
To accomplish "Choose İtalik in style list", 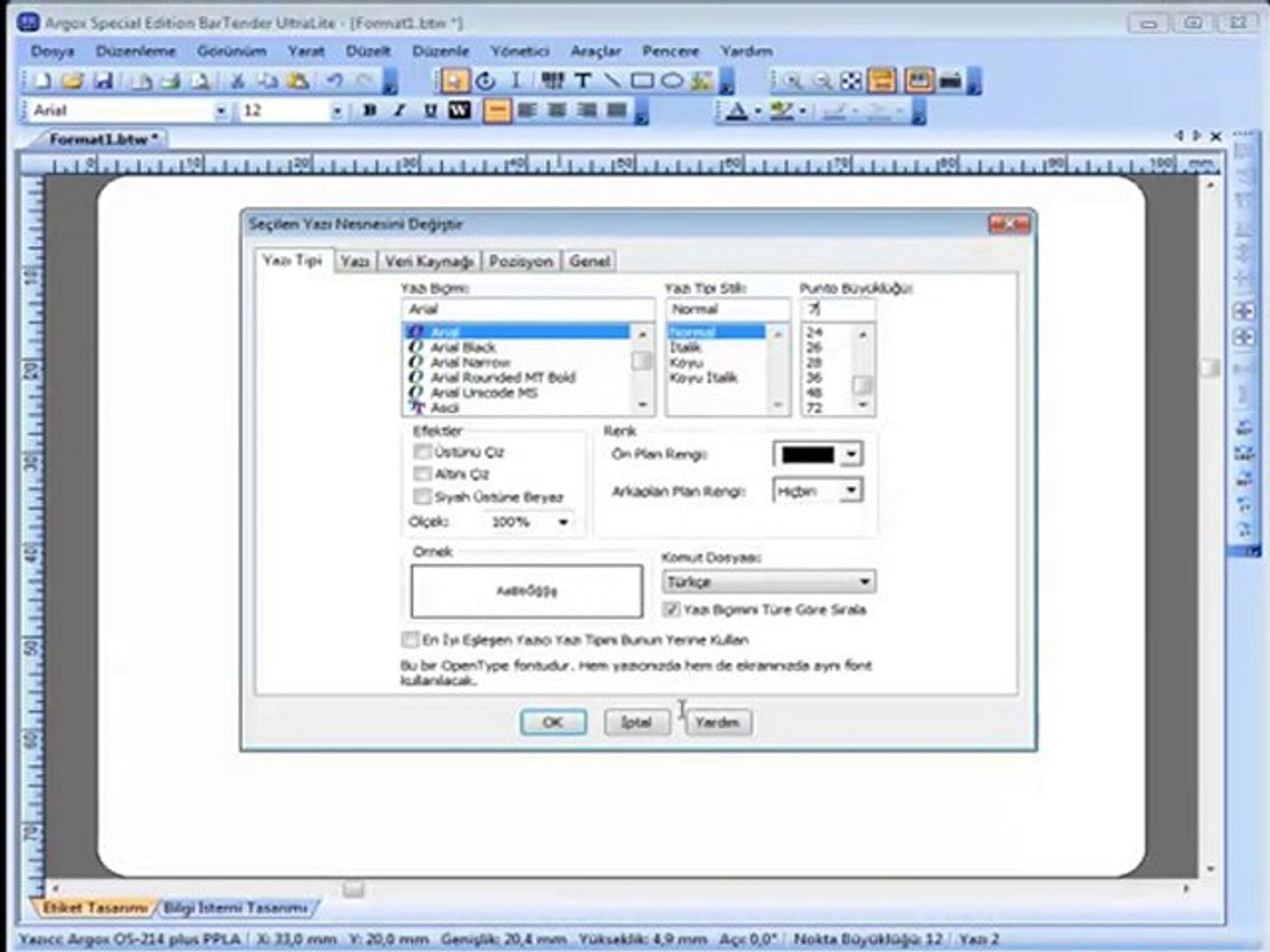I will pyautogui.click(x=685, y=347).
